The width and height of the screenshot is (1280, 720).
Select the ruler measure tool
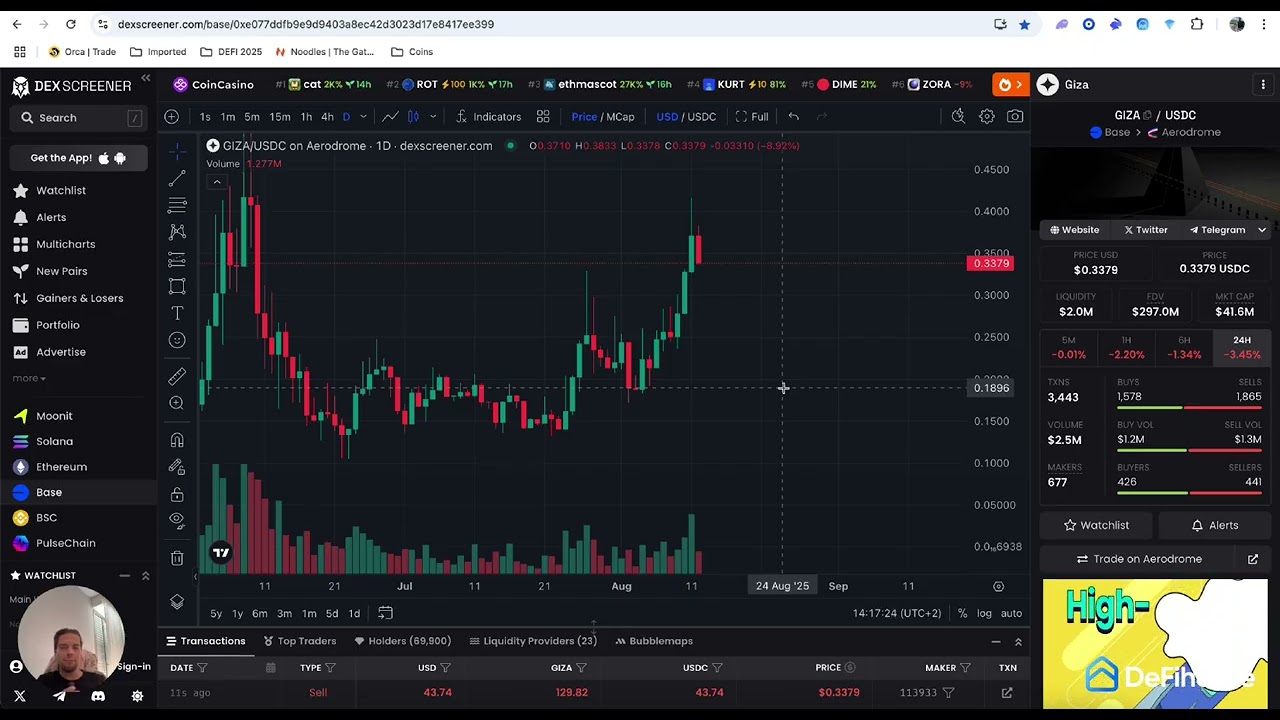177,376
